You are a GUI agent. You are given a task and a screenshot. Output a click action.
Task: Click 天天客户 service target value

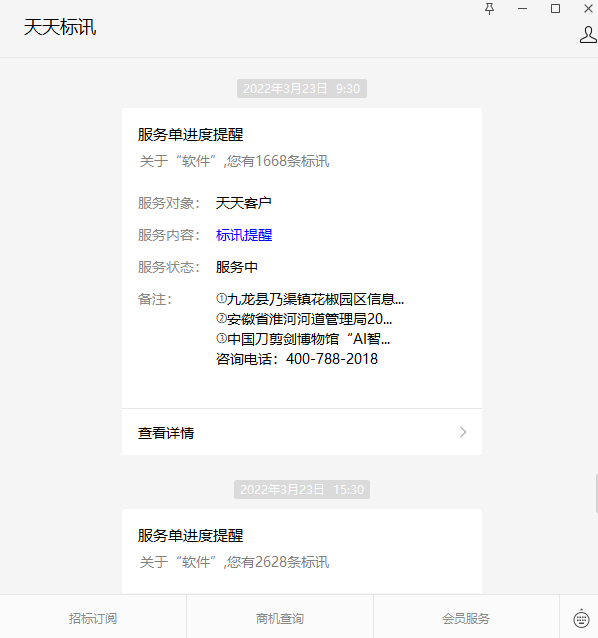(x=244, y=203)
